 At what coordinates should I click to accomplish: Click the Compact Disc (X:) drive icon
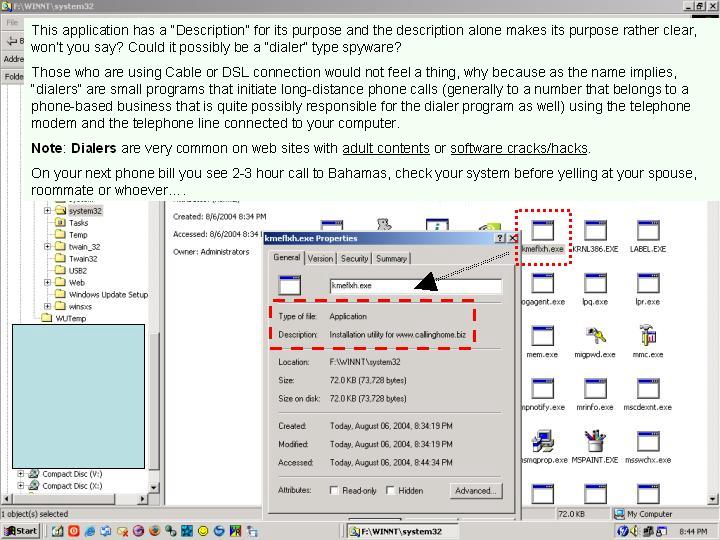[34, 486]
